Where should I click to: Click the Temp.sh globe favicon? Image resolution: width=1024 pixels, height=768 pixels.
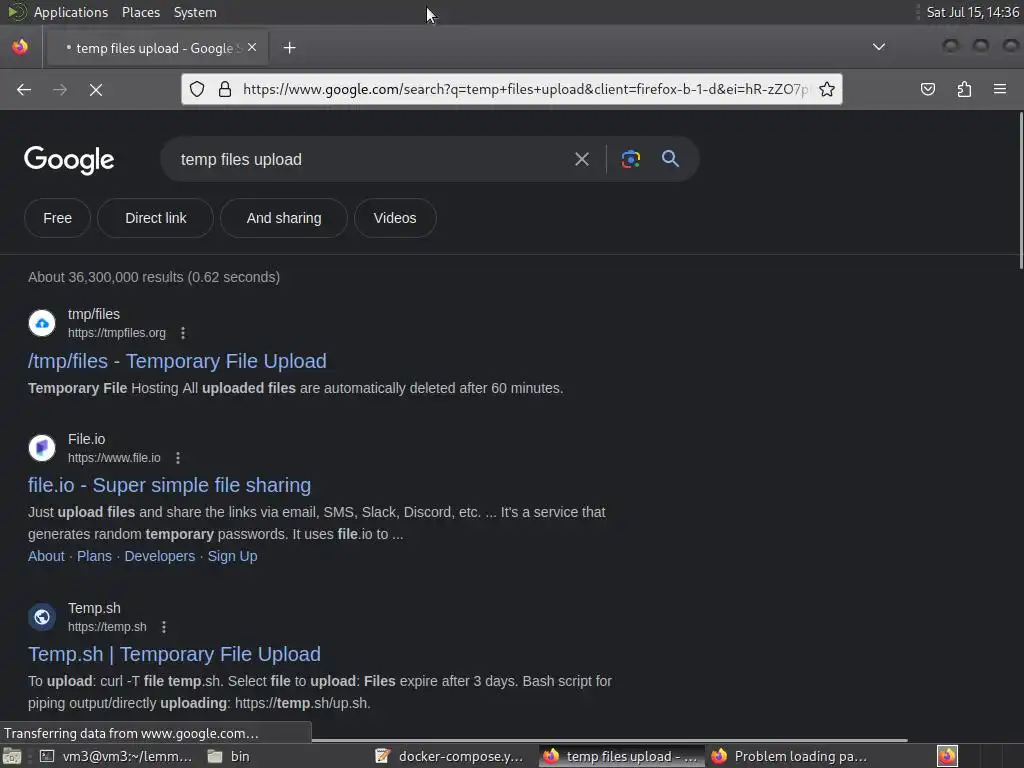[42, 616]
